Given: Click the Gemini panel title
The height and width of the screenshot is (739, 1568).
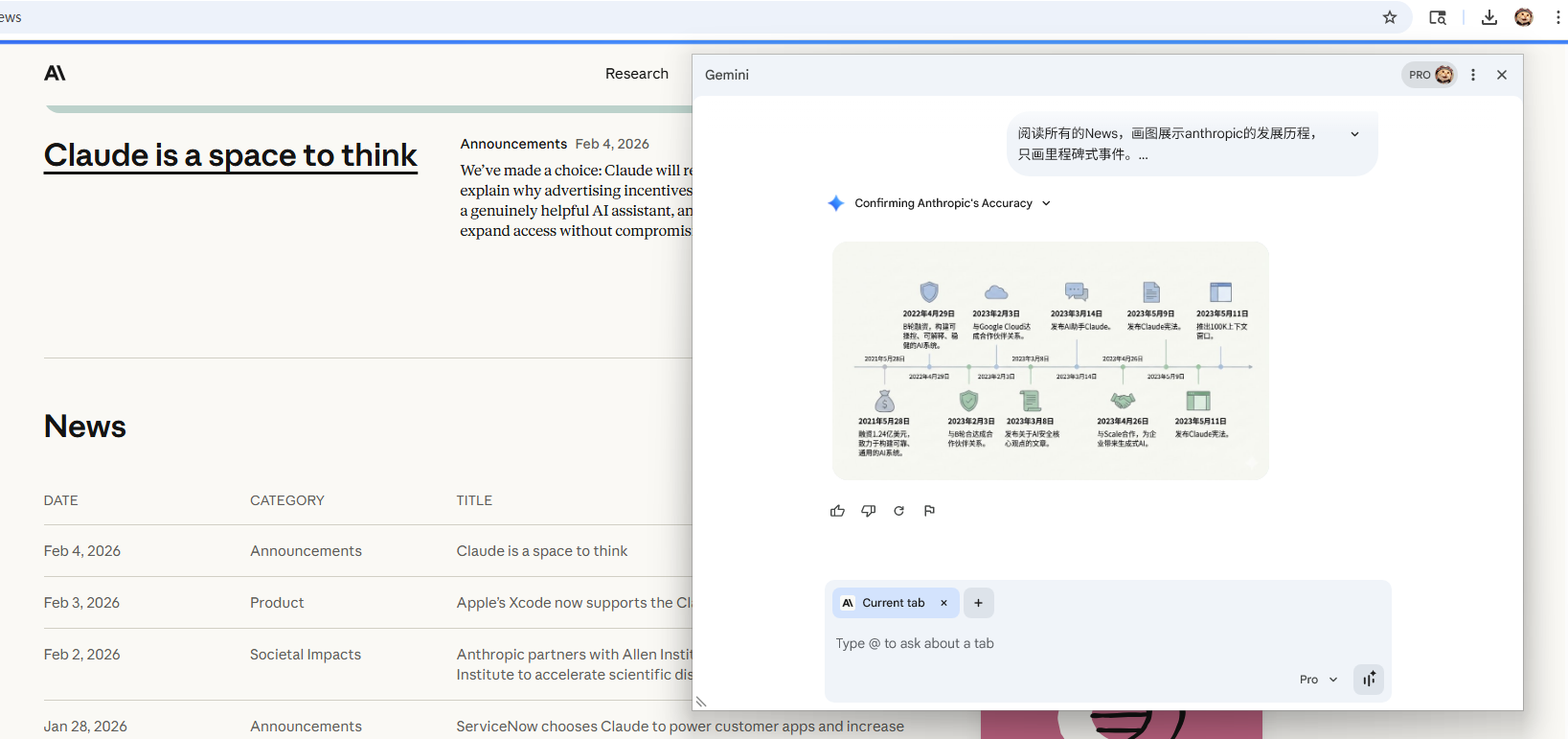Looking at the screenshot, I should (x=727, y=75).
